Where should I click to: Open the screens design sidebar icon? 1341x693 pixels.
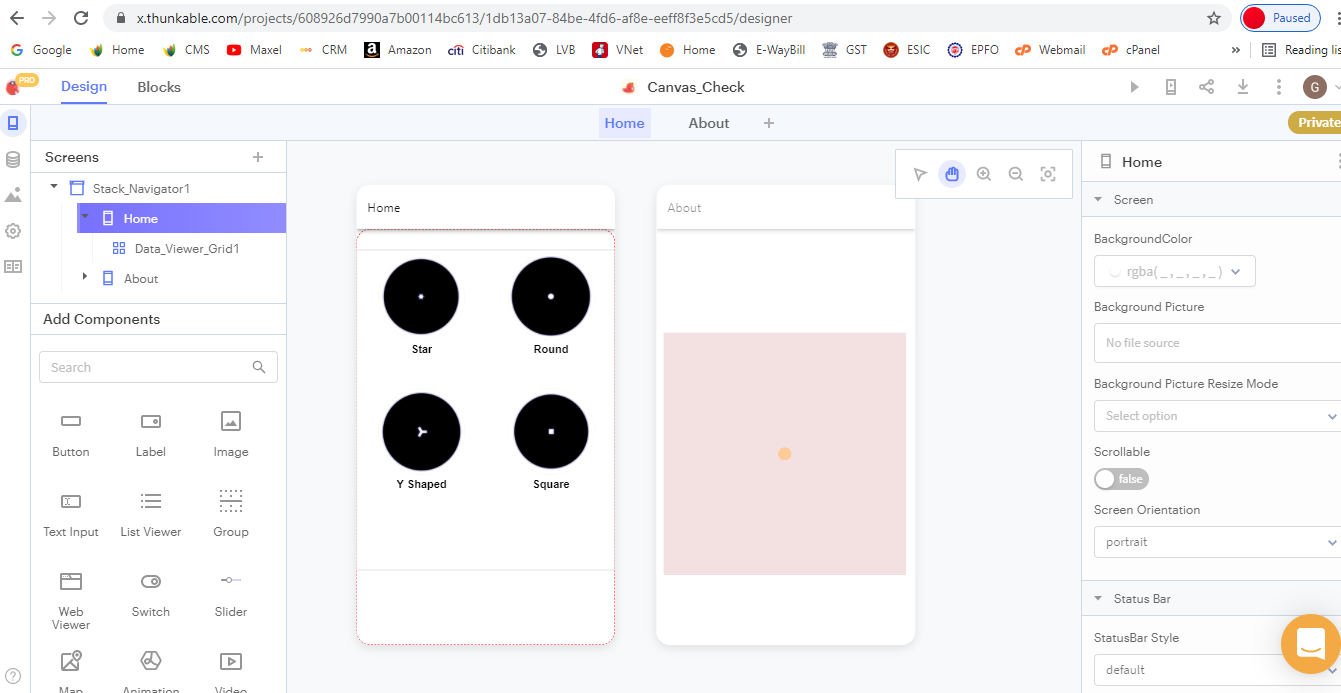[x=13, y=123]
